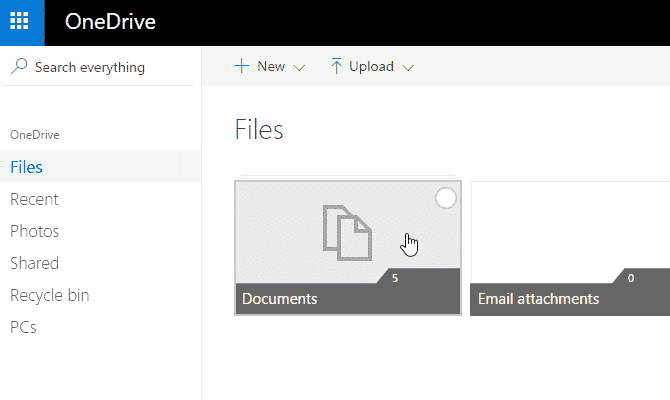Click the upload arrow icon
Screen dimensions: 670x400
coord(336,67)
